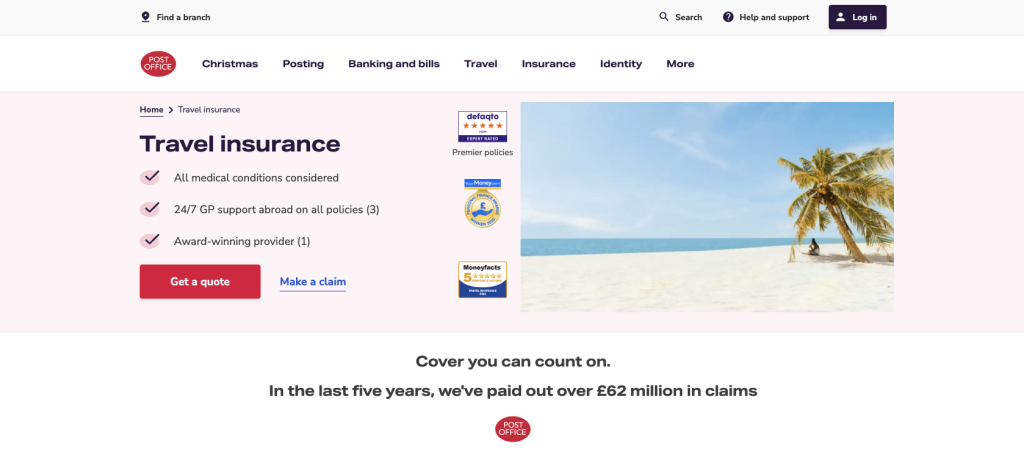Click the Travel insurance breadcrumb text

209,110
